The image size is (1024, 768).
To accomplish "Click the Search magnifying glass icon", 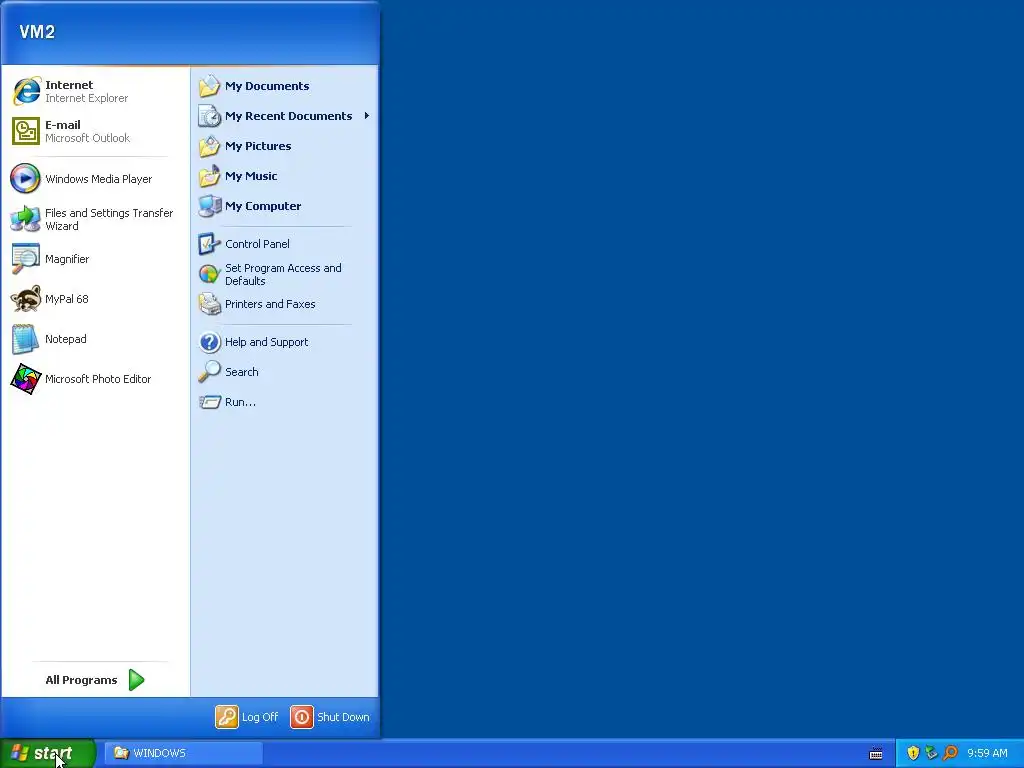I will [210, 372].
